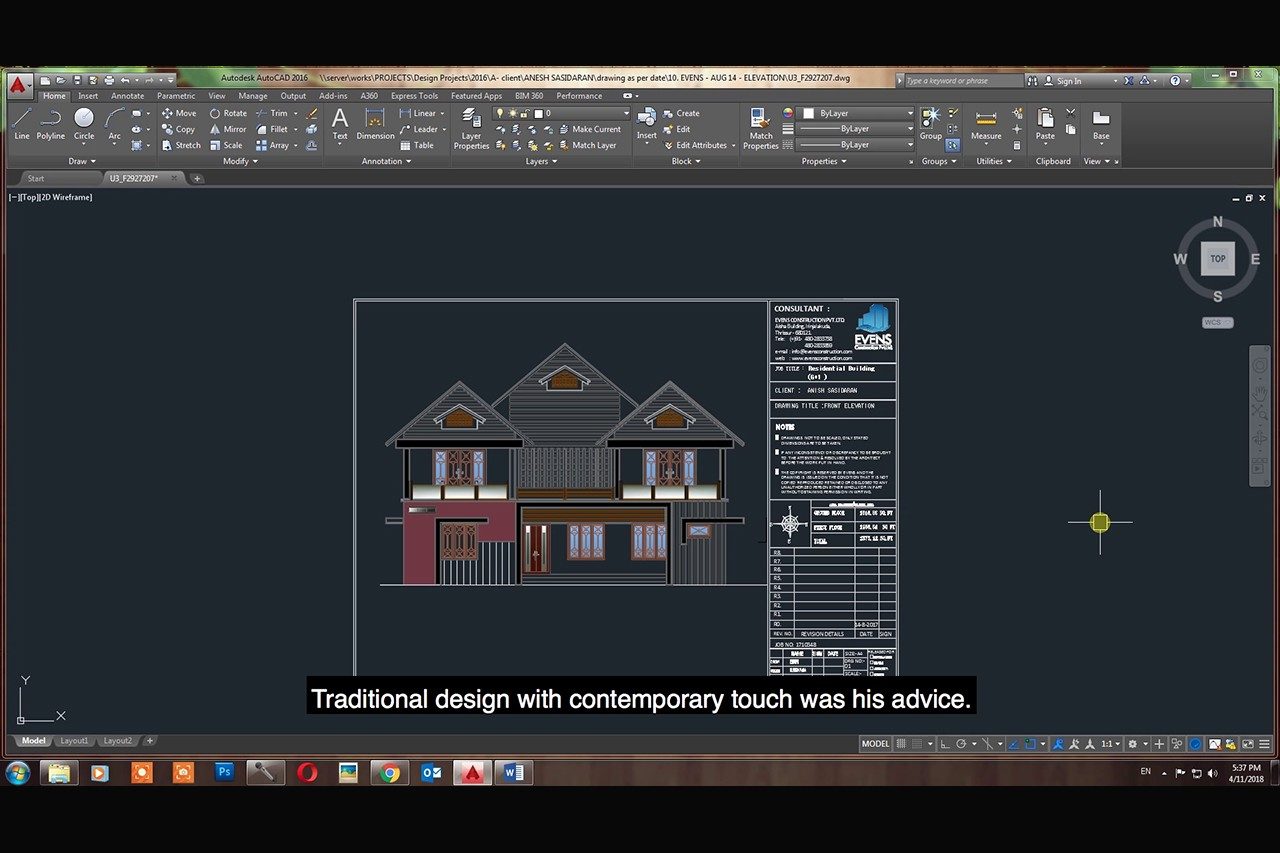The image size is (1280, 853).
Task: Select the Line drawing tool
Action: (x=22, y=123)
